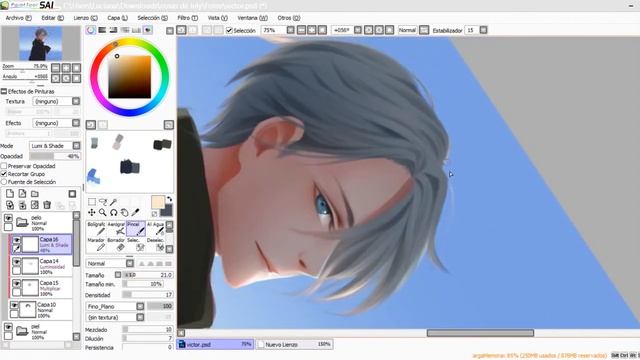Screen dimensions: 640x360
Task: Activate the hand pan tool
Action: click(124, 212)
